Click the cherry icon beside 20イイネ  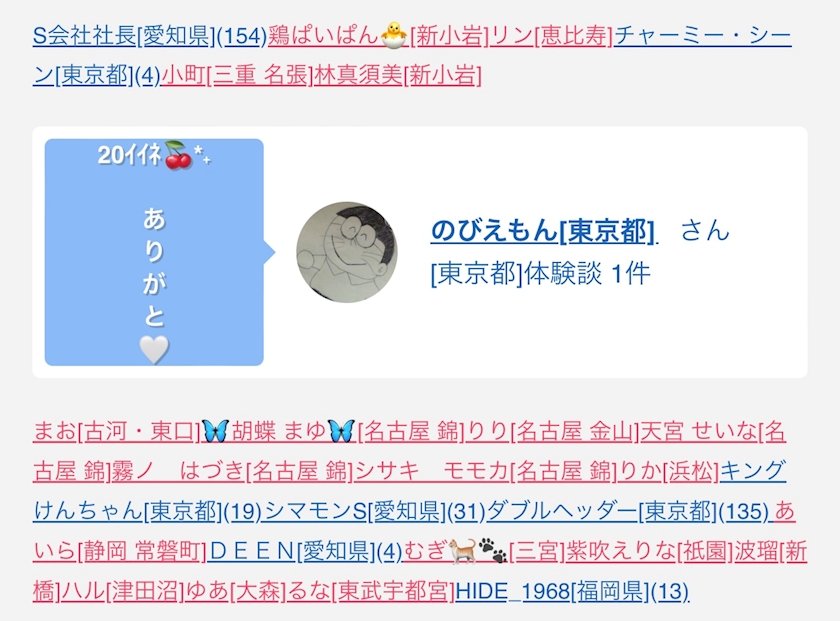point(178,155)
